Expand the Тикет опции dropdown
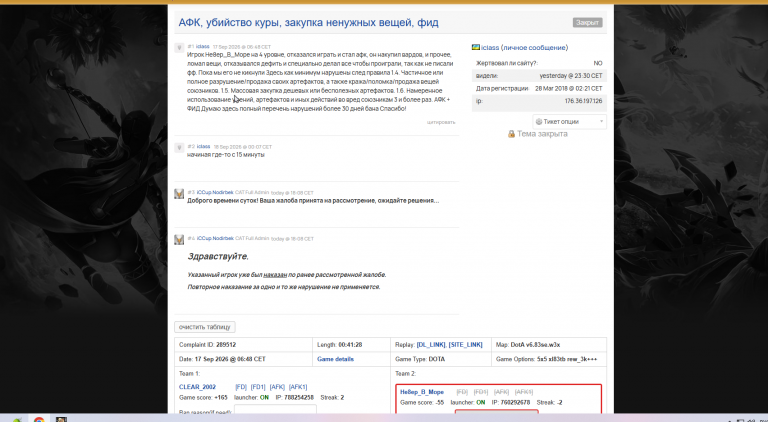 point(569,121)
